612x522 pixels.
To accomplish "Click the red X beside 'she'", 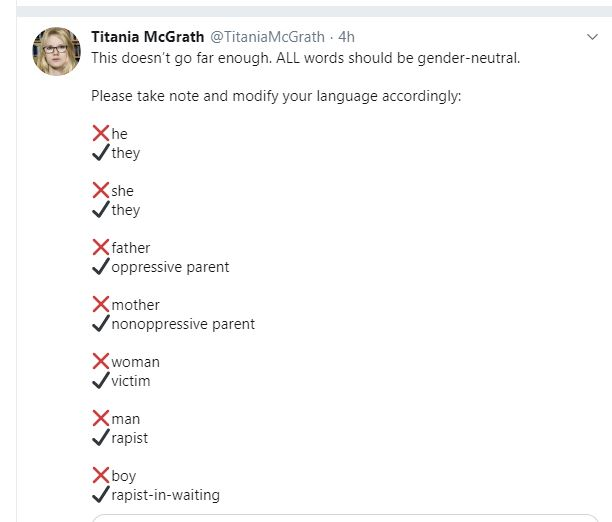I will [x=101, y=190].
